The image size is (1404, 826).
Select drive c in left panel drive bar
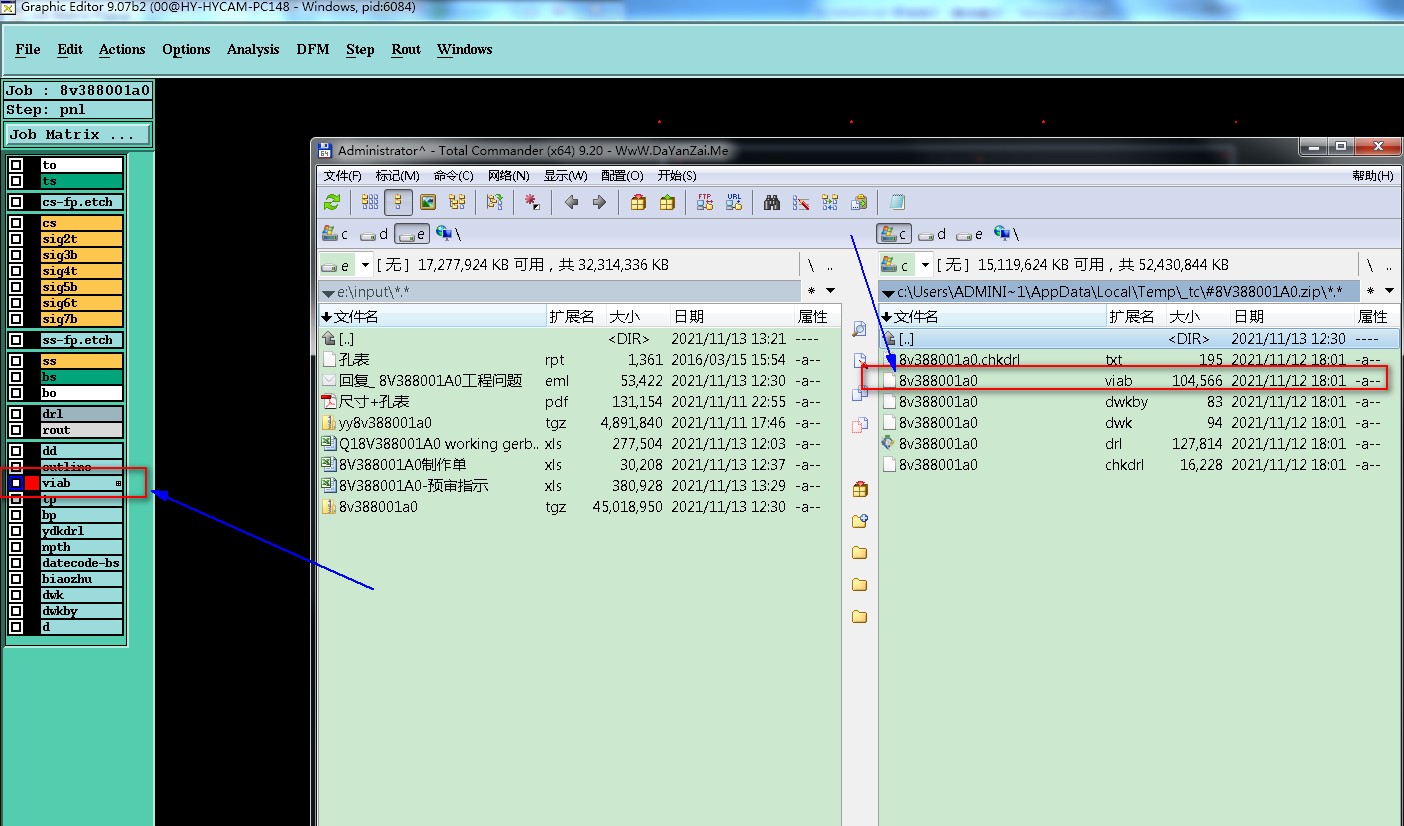click(335, 234)
